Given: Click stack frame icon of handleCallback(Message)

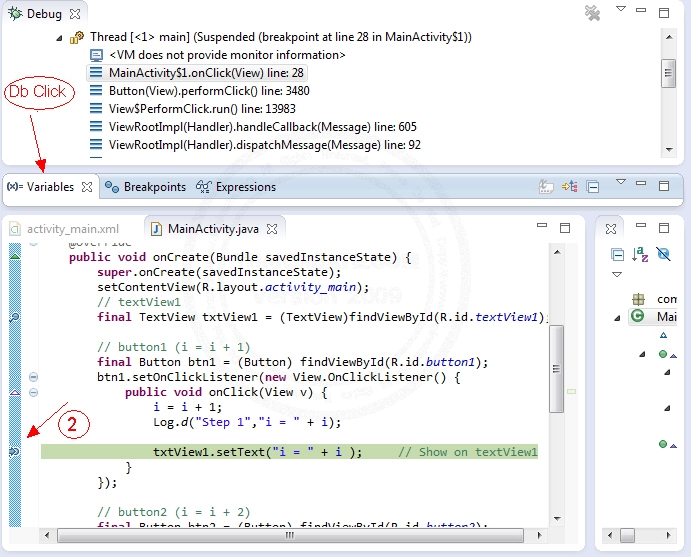Looking at the screenshot, I should (x=96, y=126).
